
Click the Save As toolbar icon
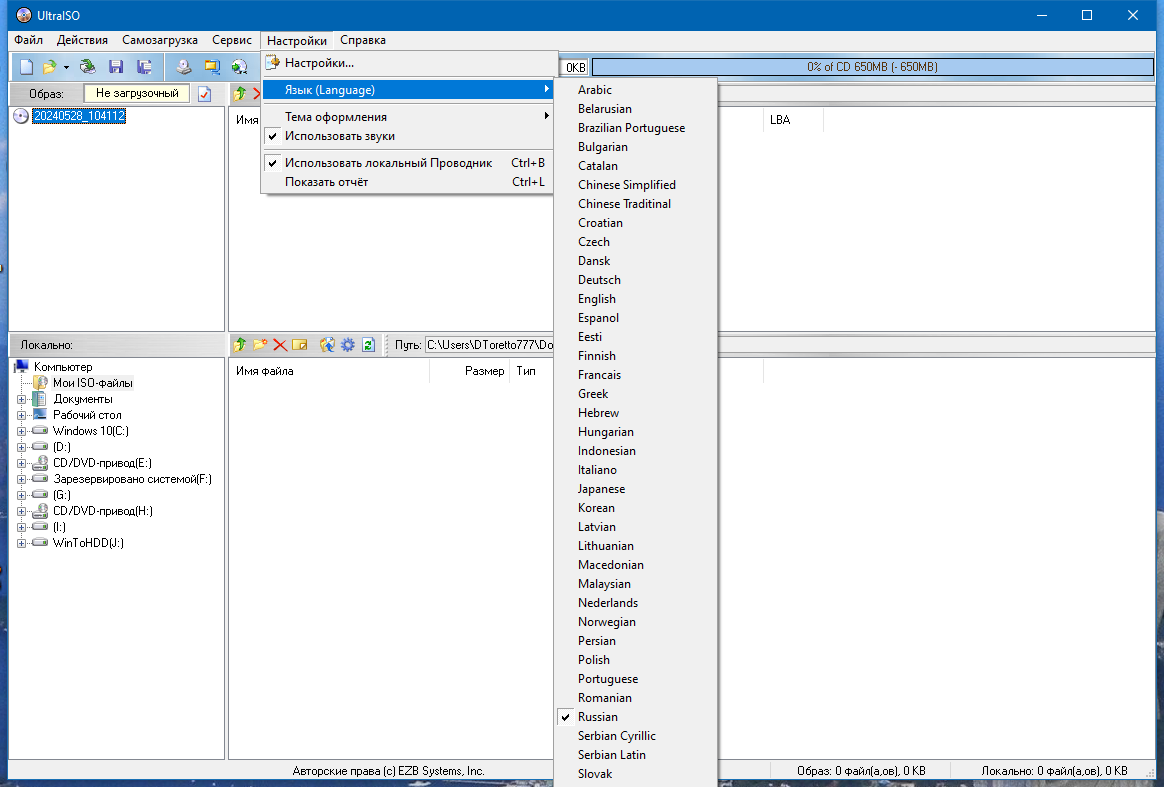145,68
